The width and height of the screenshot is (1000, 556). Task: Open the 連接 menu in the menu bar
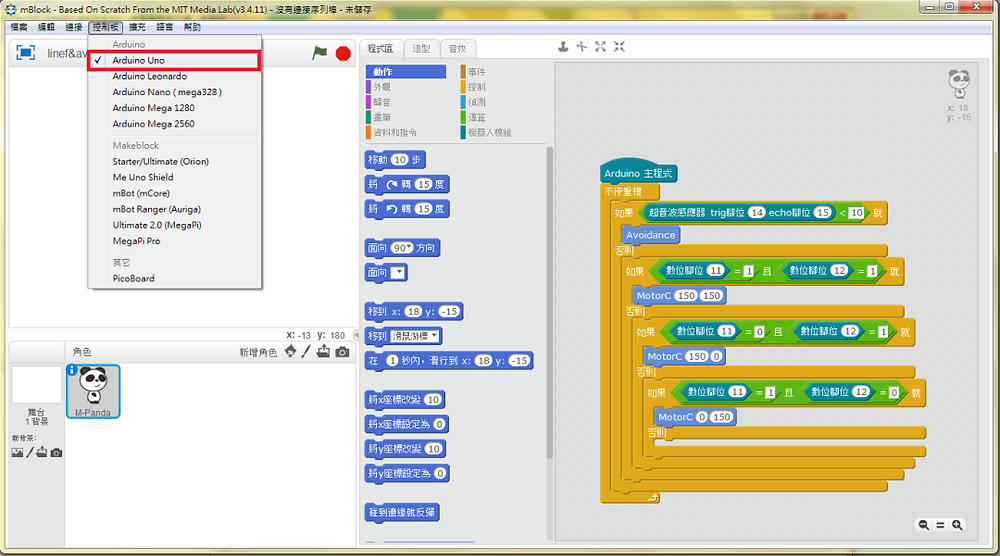74,27
